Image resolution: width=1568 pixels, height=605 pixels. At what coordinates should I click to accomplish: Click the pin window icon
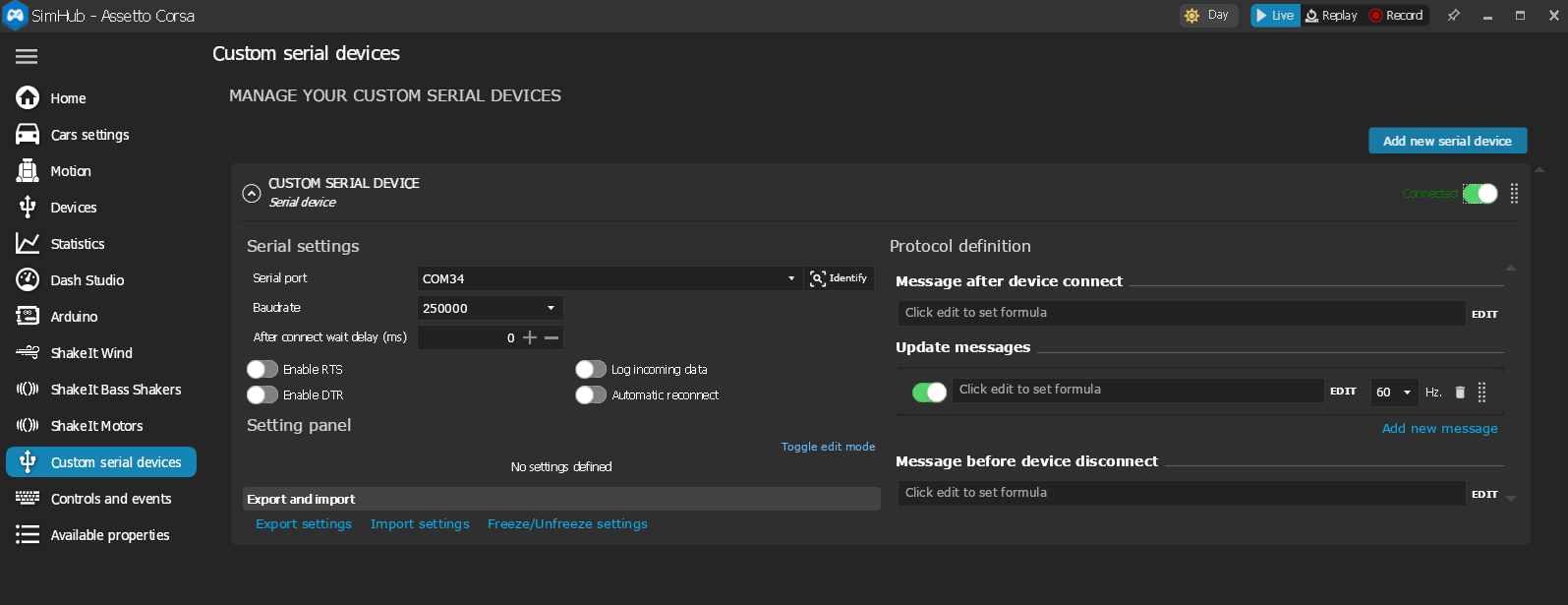click(1453, 16)
